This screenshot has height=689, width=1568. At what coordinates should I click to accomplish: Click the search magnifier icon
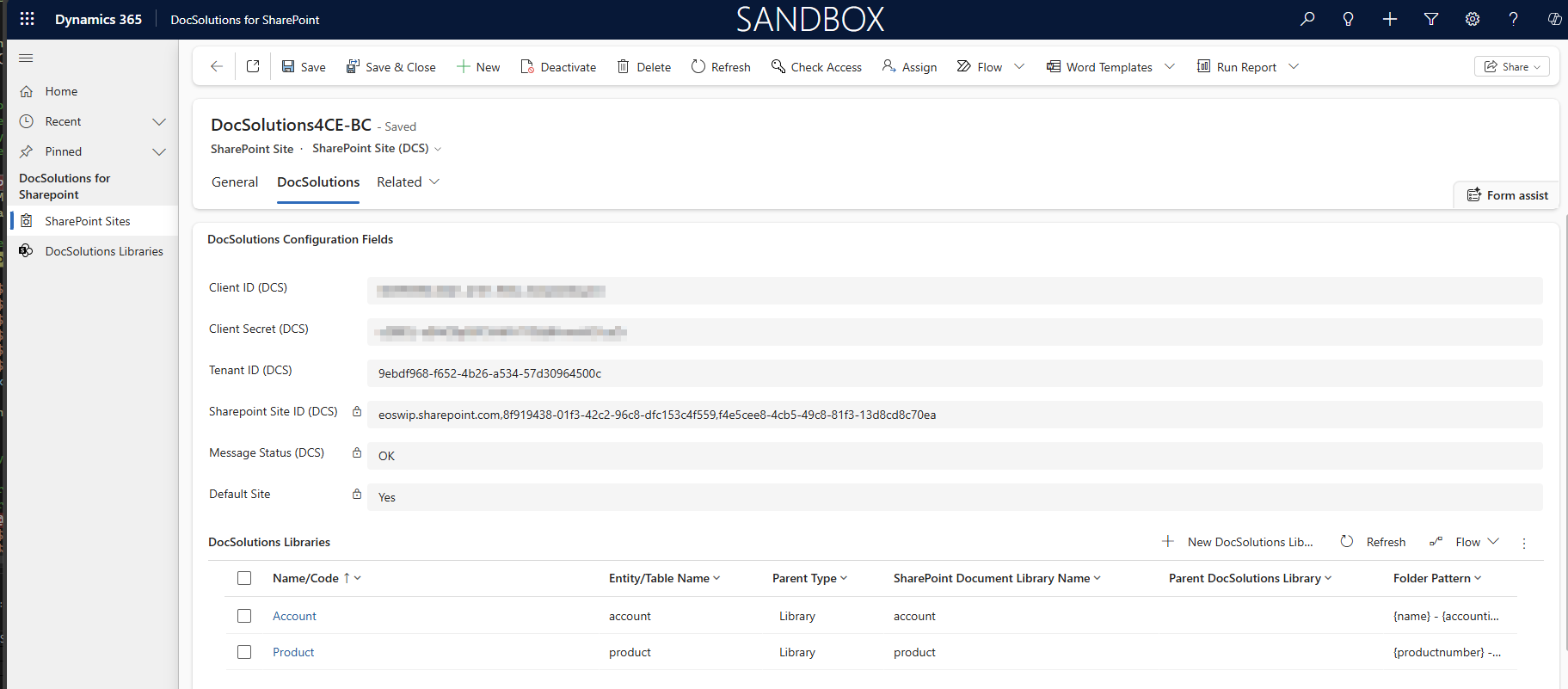[x=1307, y=19]
